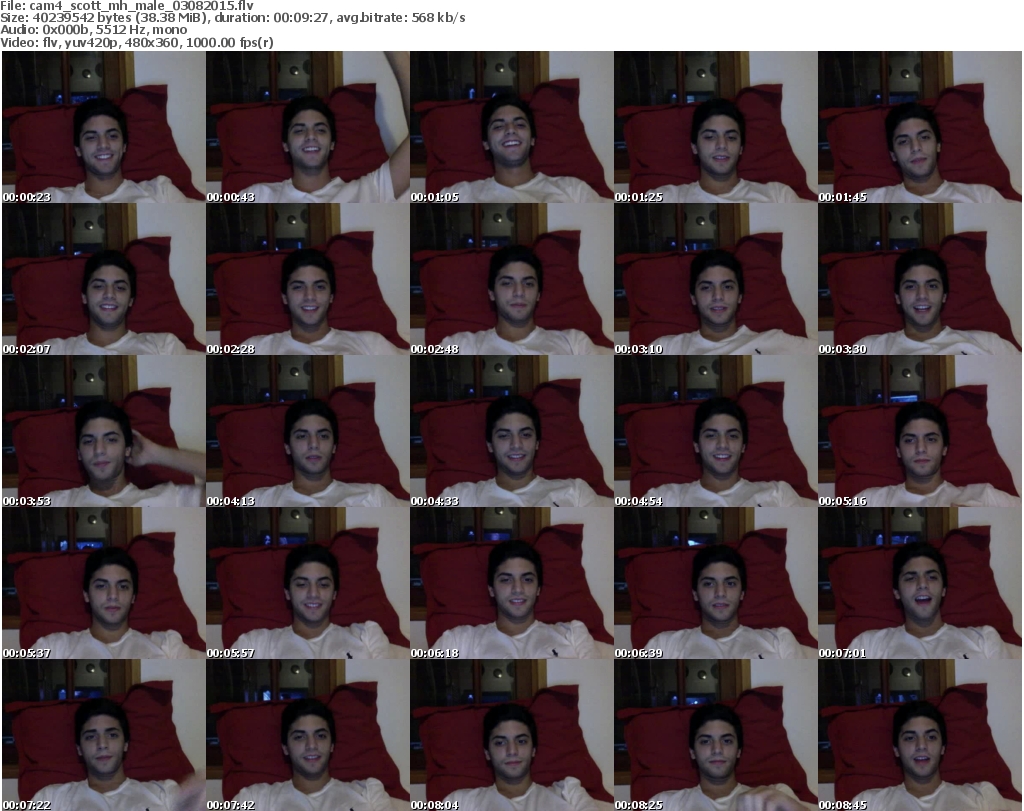
Task: Click the Size line reading 40239542 bytes
Action: pyautogui.click(x=232, y=18)
